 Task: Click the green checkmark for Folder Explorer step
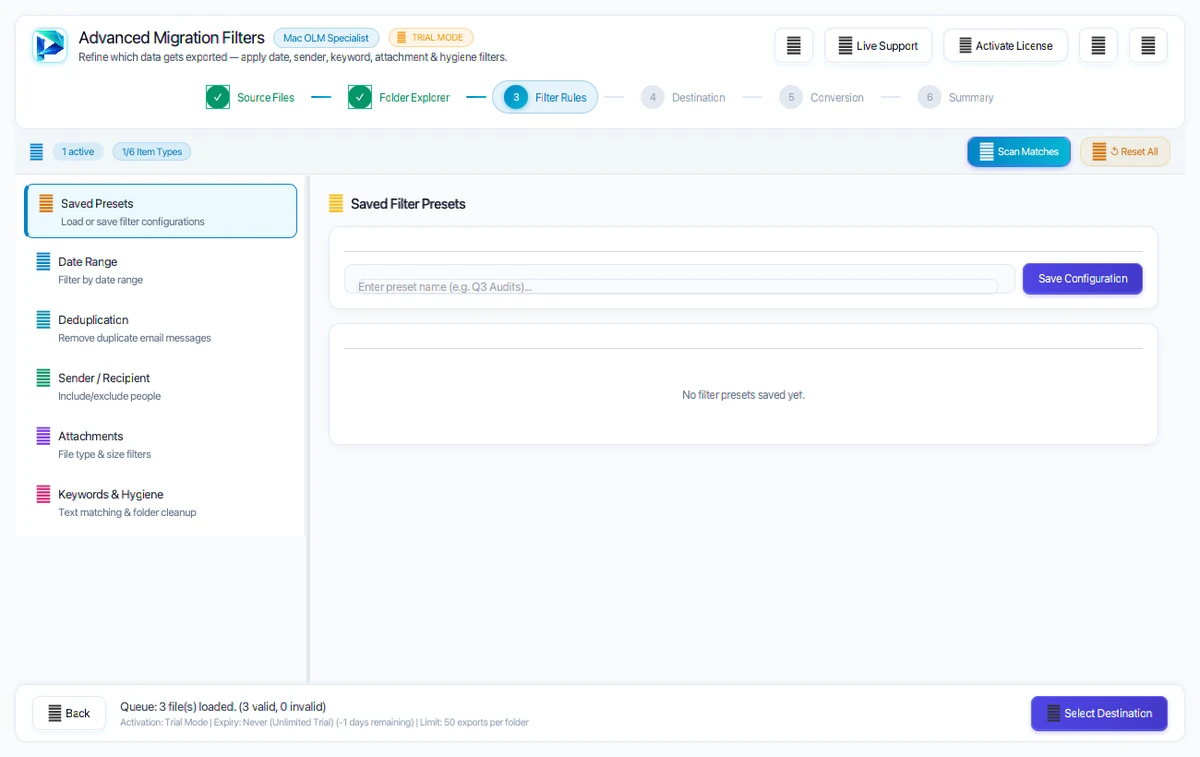click(360, 97)
